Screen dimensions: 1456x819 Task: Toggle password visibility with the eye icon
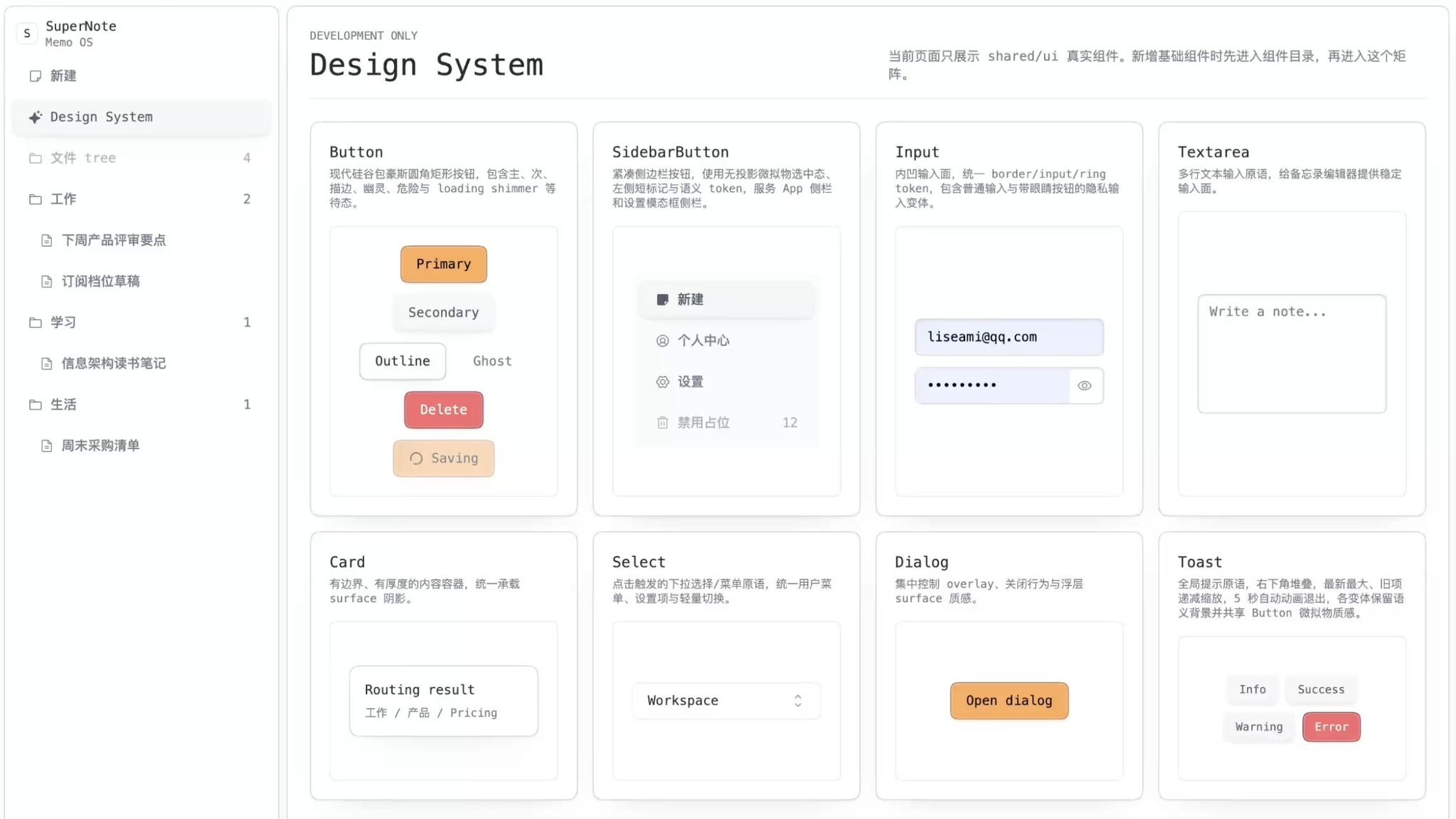point(1085,386)
